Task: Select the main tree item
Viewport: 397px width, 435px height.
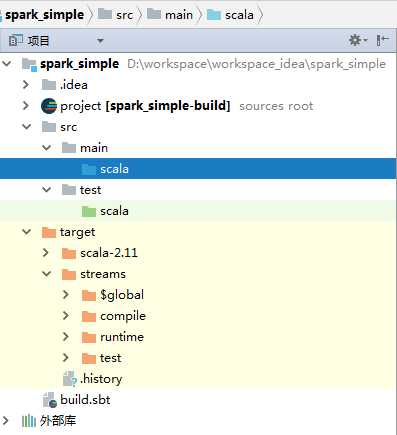Action: (94, 148)
